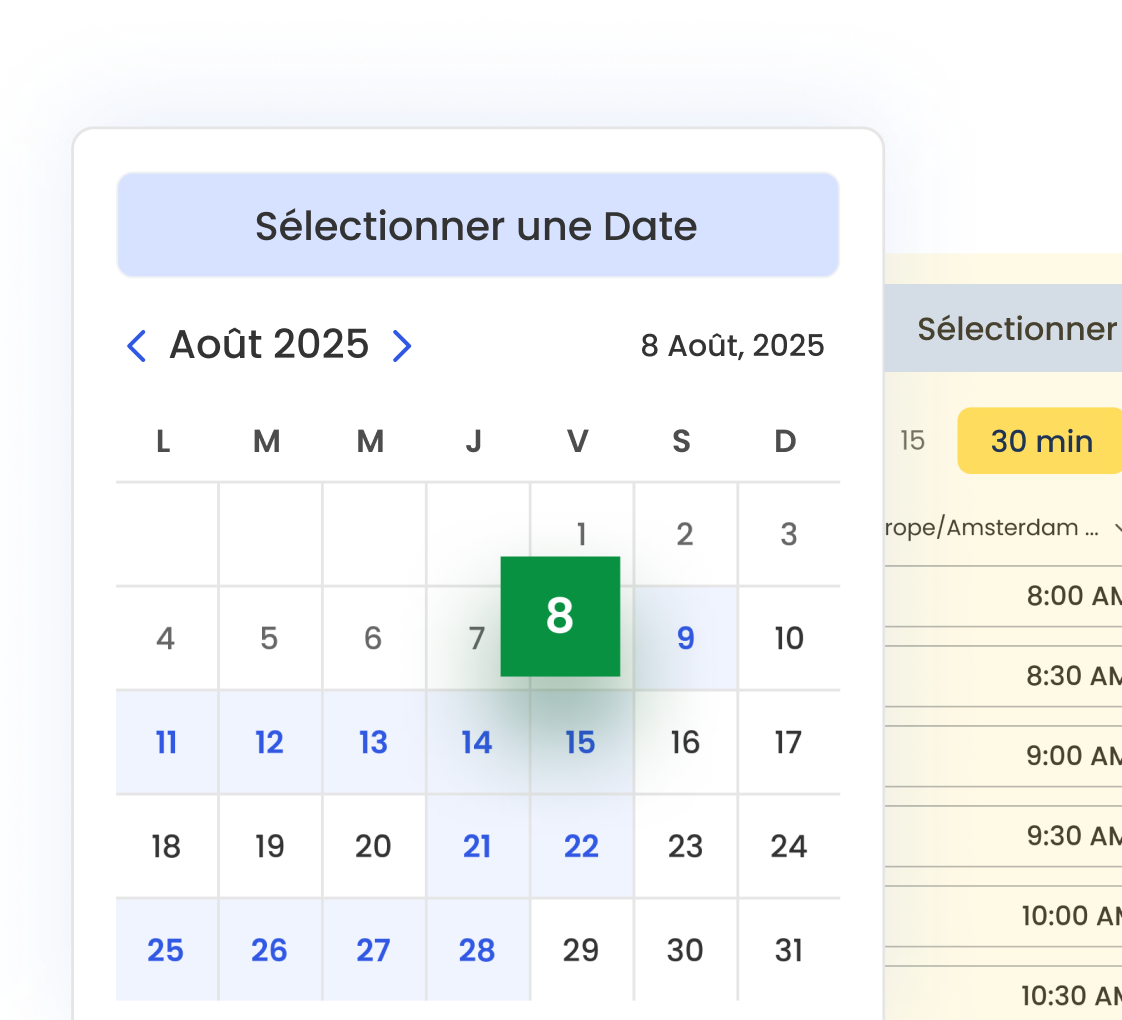The height and width of the screenshot is (1020, 1122).
Task: Choose the 14th of Août
Action: coord(477,742)
